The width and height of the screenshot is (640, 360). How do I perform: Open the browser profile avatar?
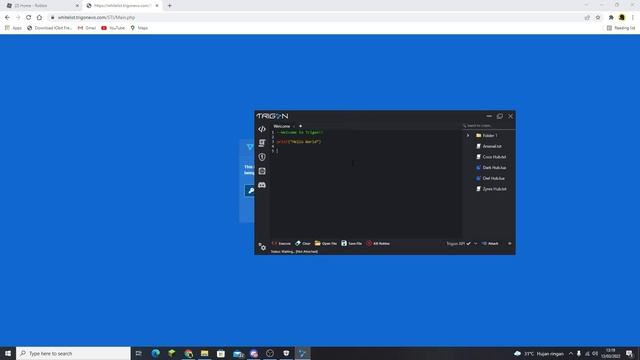622,18
